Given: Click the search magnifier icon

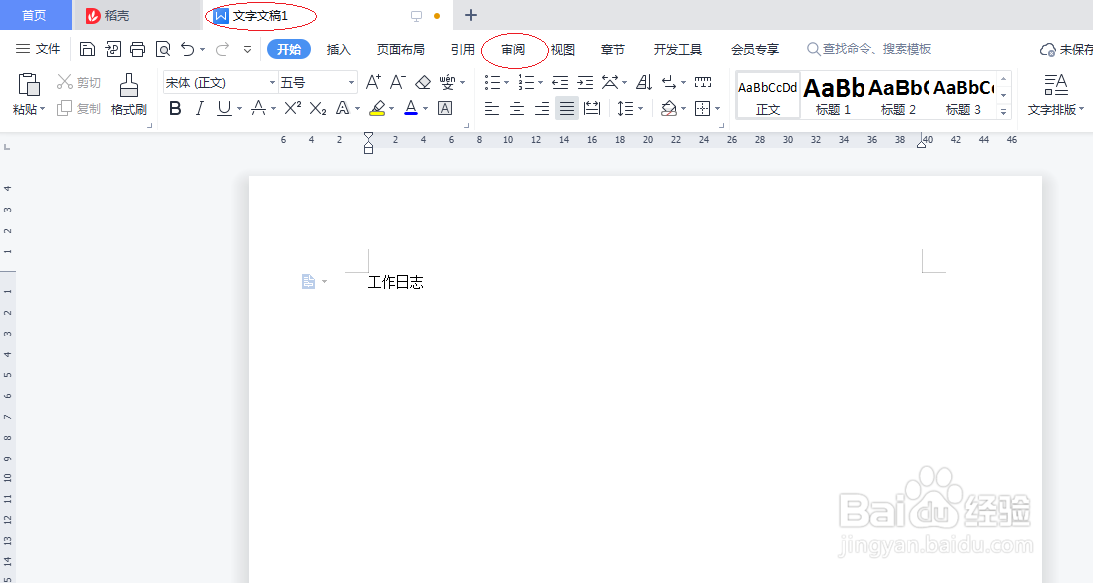Looking at the screenshot, I should pyautogui.click(x=813, y=49).
